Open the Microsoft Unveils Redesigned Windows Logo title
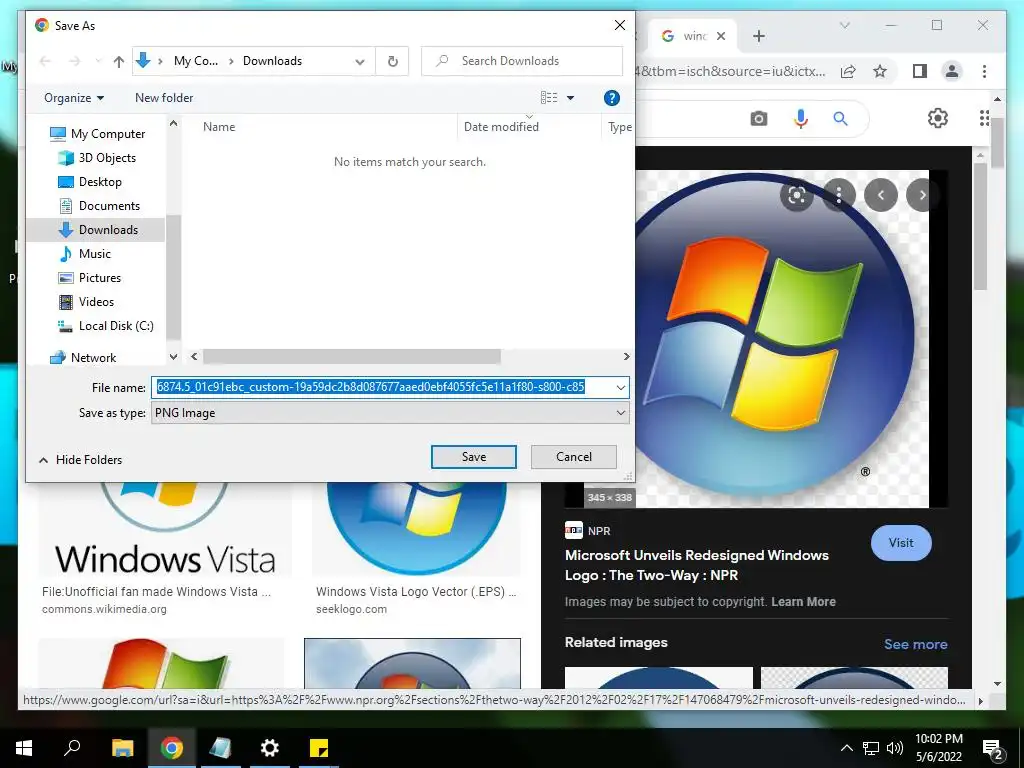This screenshot has height=768, width=1024. pyautogui.click(x=697, y=565)
